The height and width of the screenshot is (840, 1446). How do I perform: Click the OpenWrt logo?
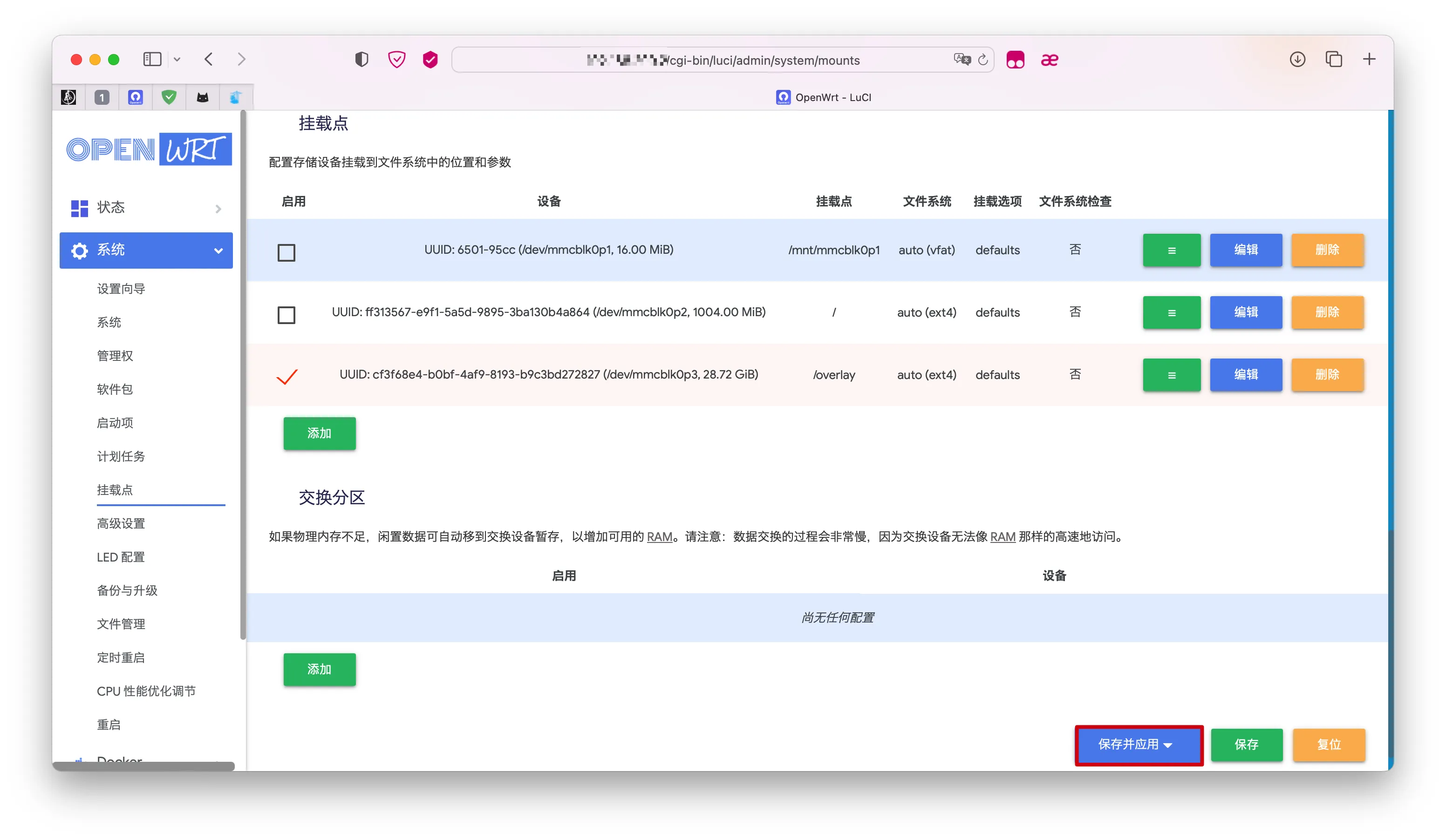pyautogui.click(x=149, y=149)
